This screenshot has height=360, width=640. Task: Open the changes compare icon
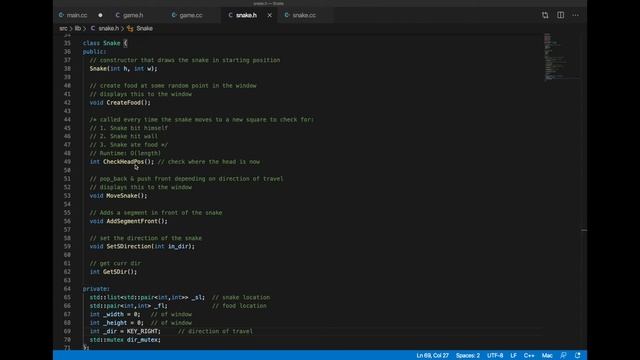click(x=545, y=15)
